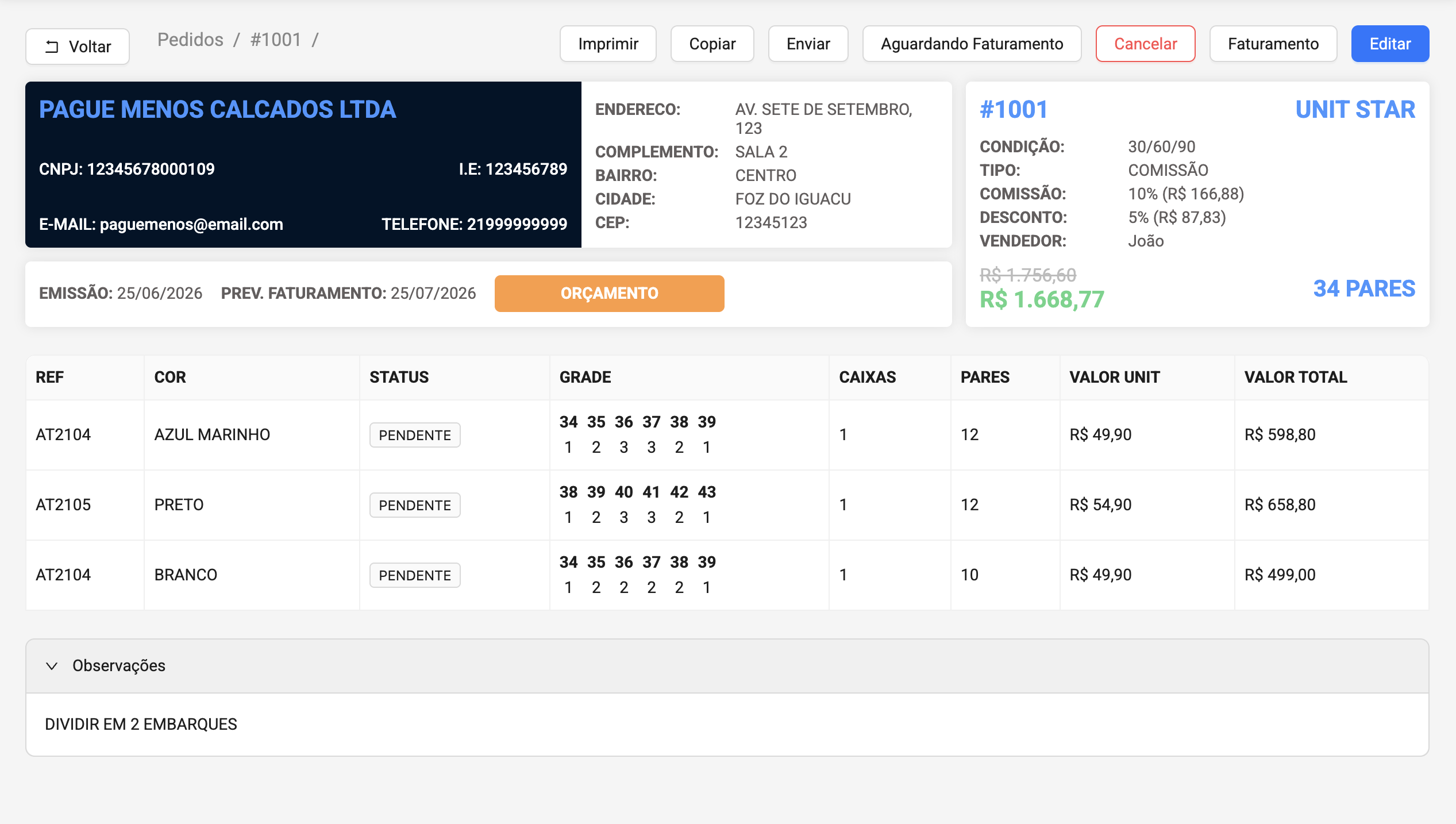Viewport: 1456px width, 824px height.
Task: Print the order with Imprimir
Action: pyautogui.click(x=608, y=44)
